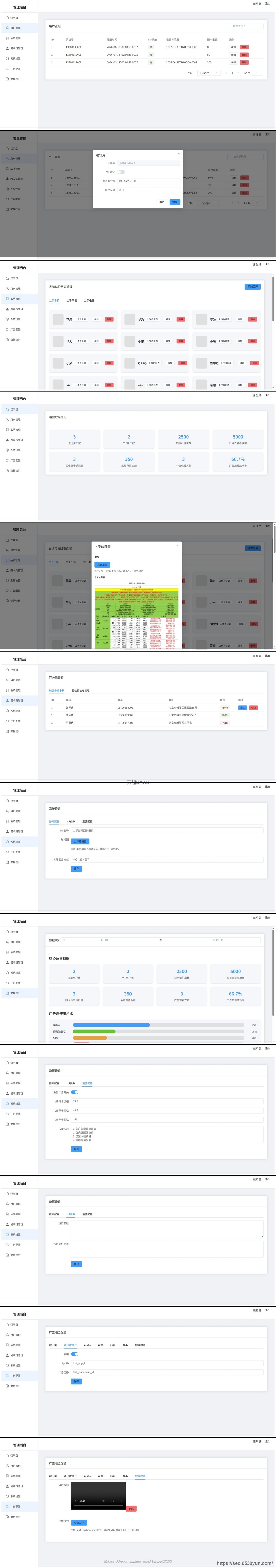Image resolution: width=276 pixels, height=1568 pixels.
Task: Click 通过 for recycler 张师傅
Action: pos(242,707)
